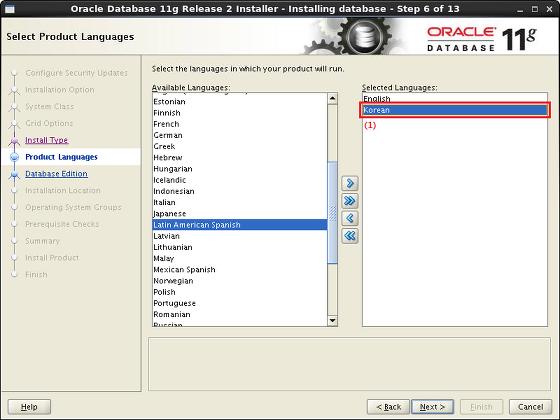Open the Database Edition step link

click(x=56, y=174)
